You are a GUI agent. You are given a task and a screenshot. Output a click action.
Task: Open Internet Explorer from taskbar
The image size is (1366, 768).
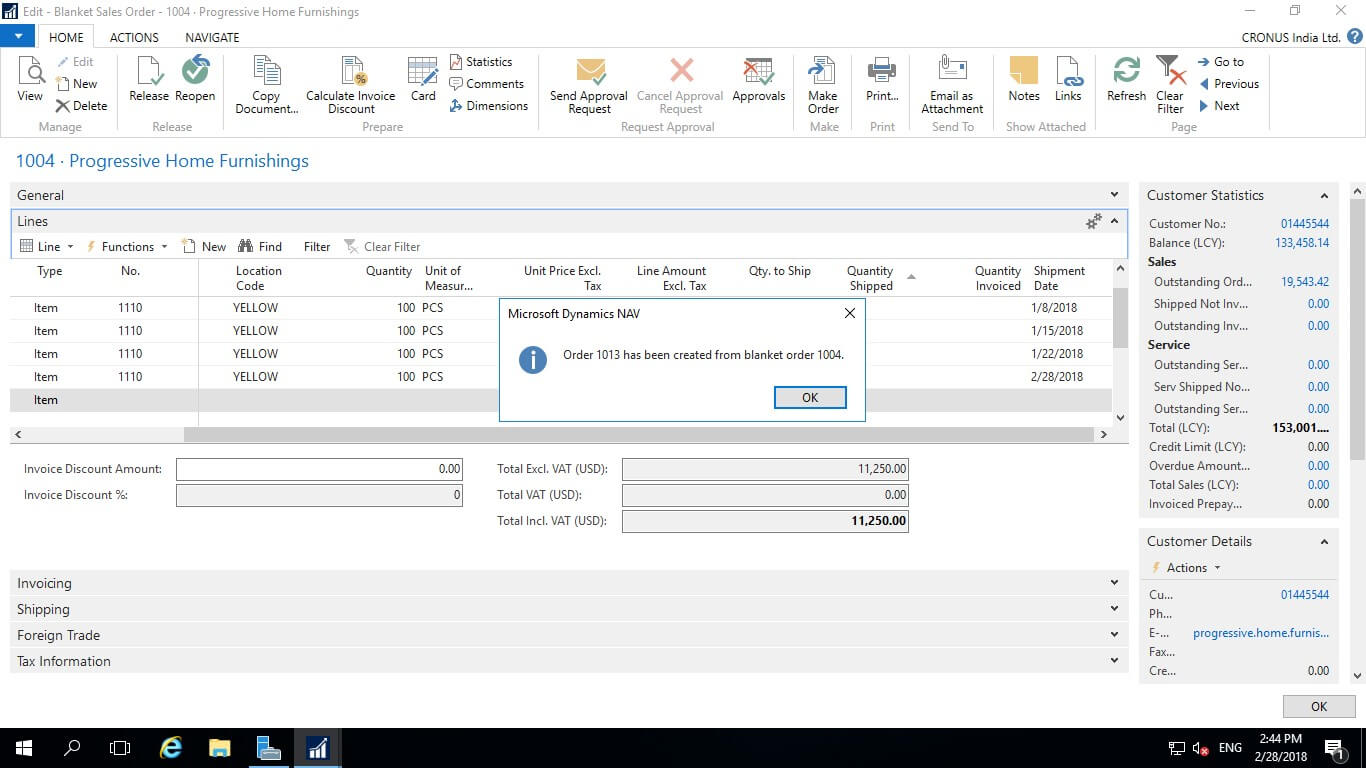171,747
